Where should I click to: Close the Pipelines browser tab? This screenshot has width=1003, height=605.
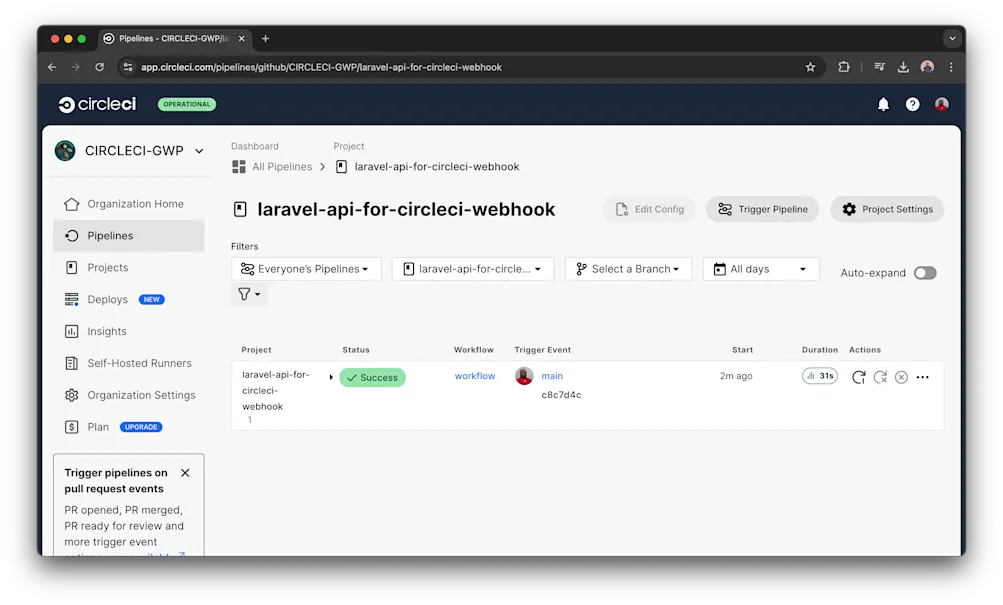(241, 39)
